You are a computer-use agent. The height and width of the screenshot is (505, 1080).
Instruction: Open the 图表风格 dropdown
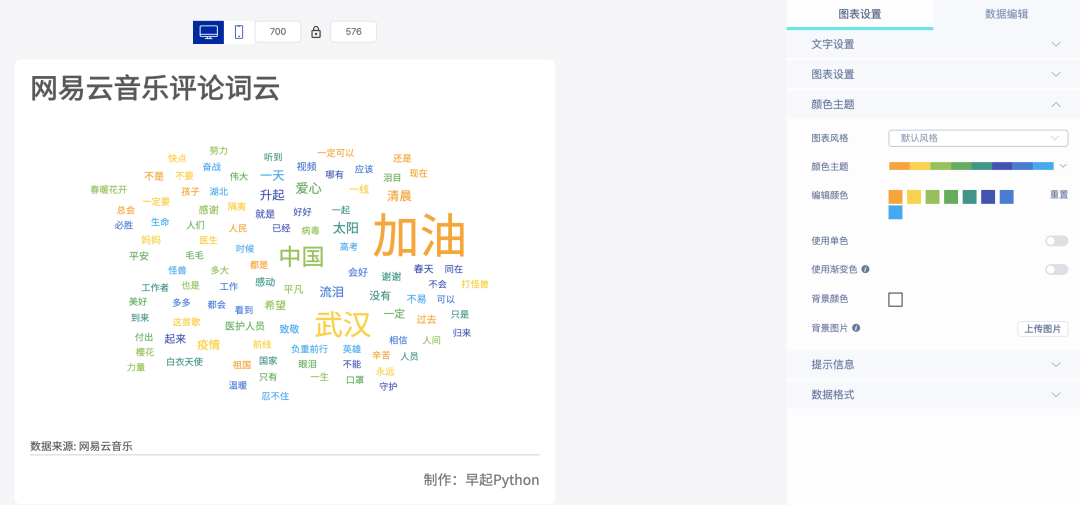point(978,138)
